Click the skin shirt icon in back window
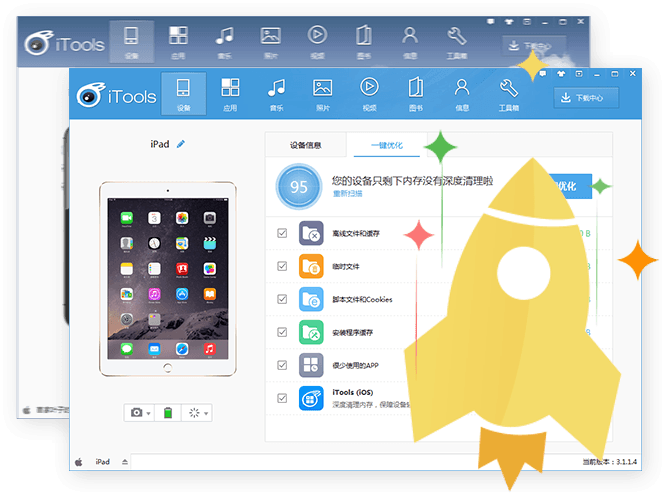This screenshot has height=495, width=665. point(509,22)
